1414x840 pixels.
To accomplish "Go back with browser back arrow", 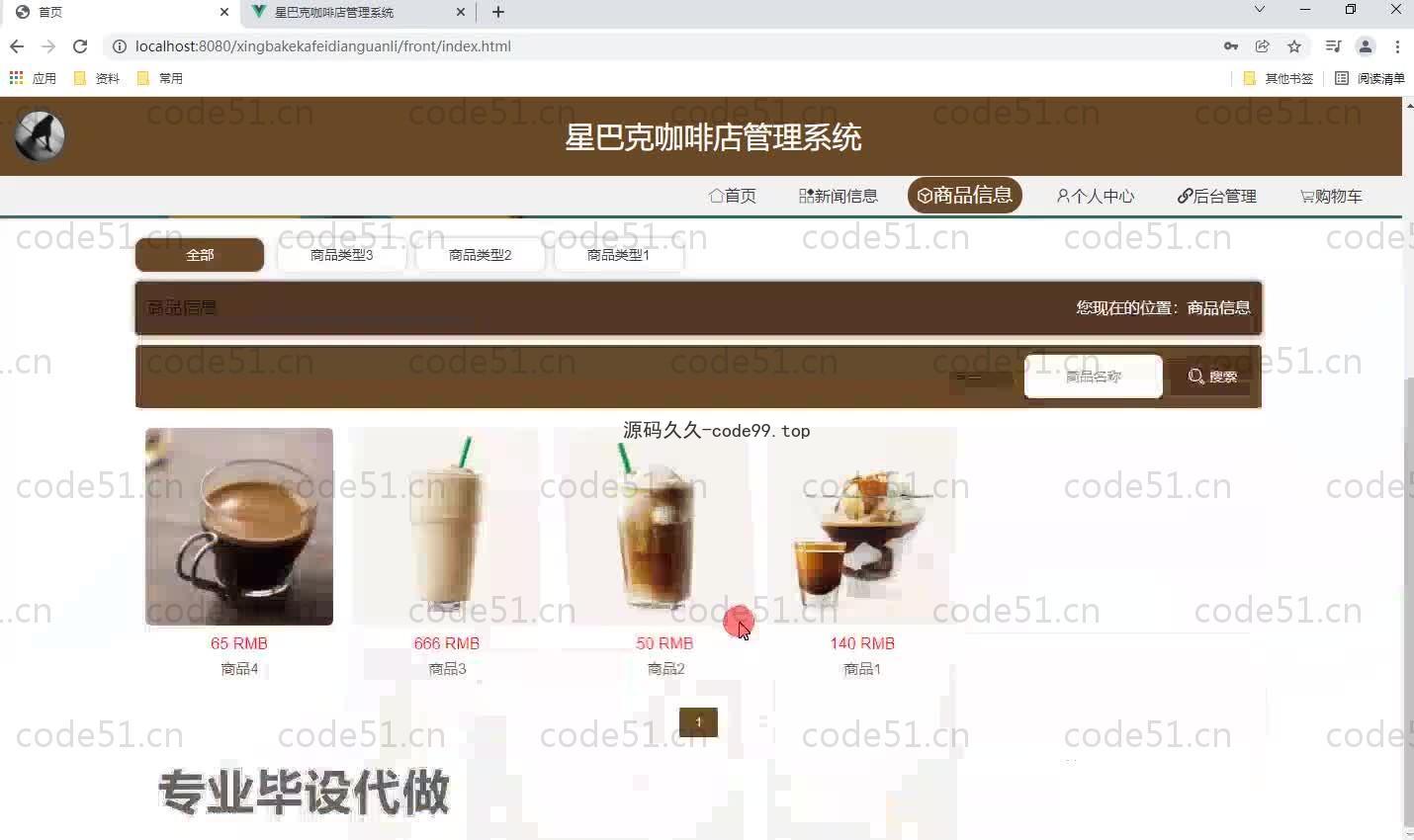I will coord(16,46).
